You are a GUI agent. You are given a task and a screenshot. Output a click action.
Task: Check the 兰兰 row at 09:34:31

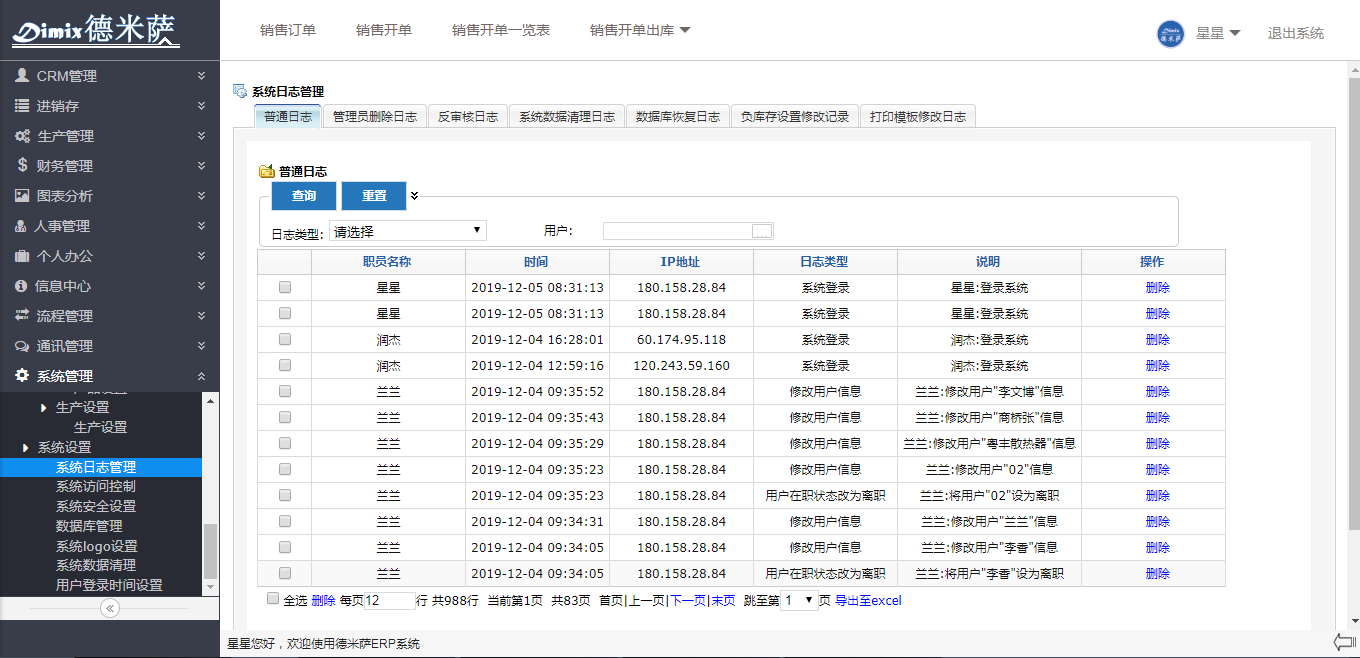(x=285, y=521)
